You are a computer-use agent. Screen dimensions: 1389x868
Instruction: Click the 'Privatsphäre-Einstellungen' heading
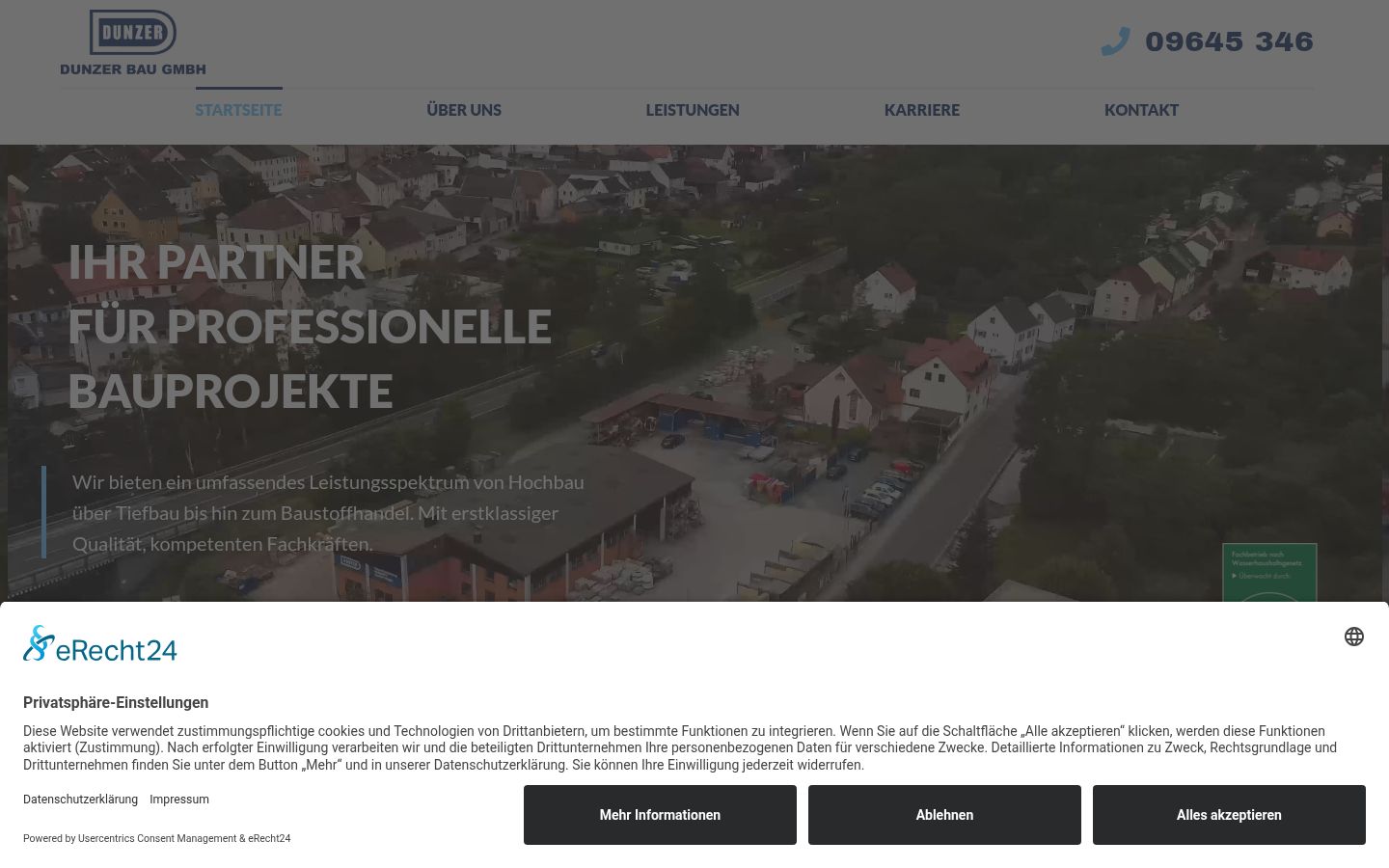[x=116, y=703]
